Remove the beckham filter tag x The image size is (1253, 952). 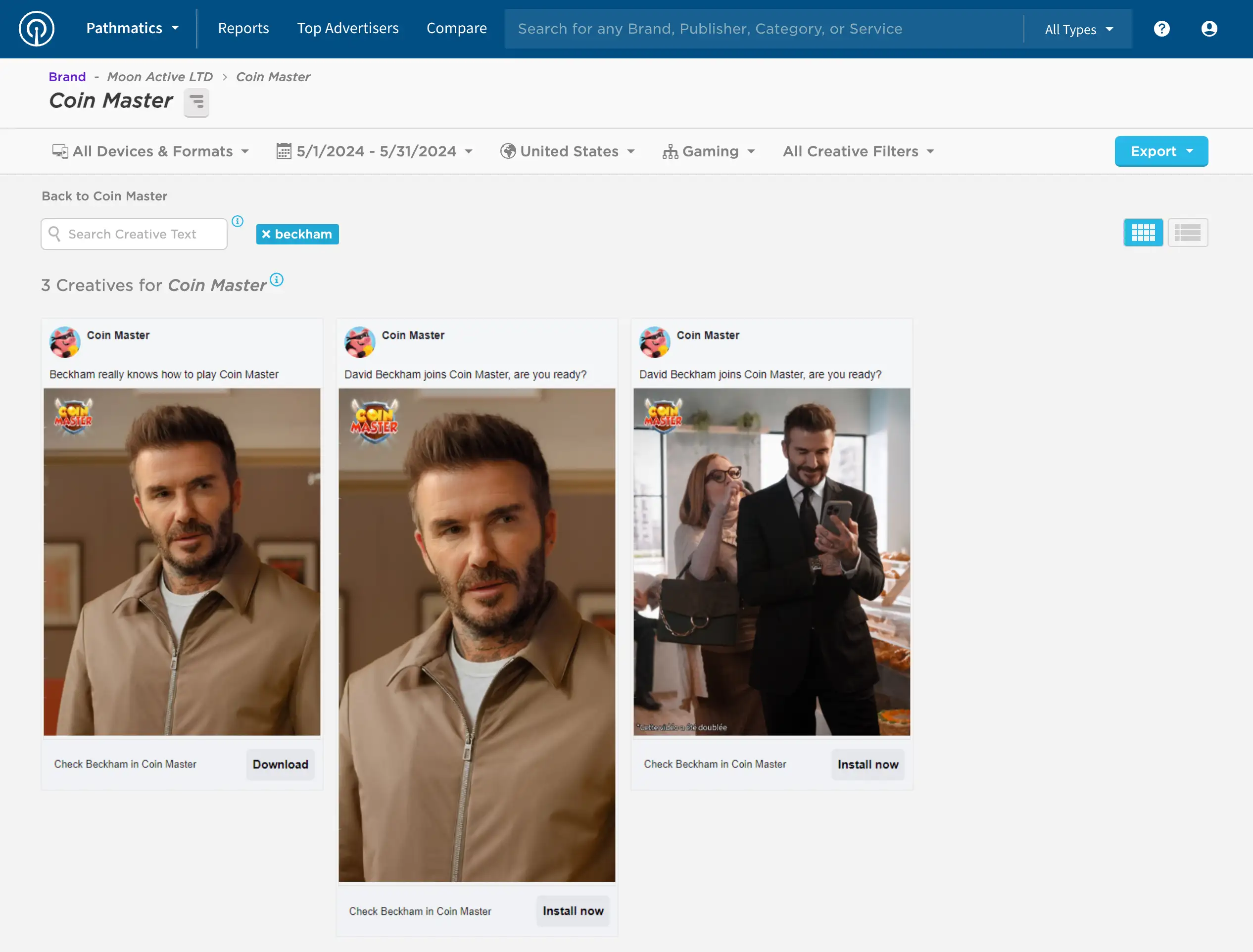tap(266, 234)
